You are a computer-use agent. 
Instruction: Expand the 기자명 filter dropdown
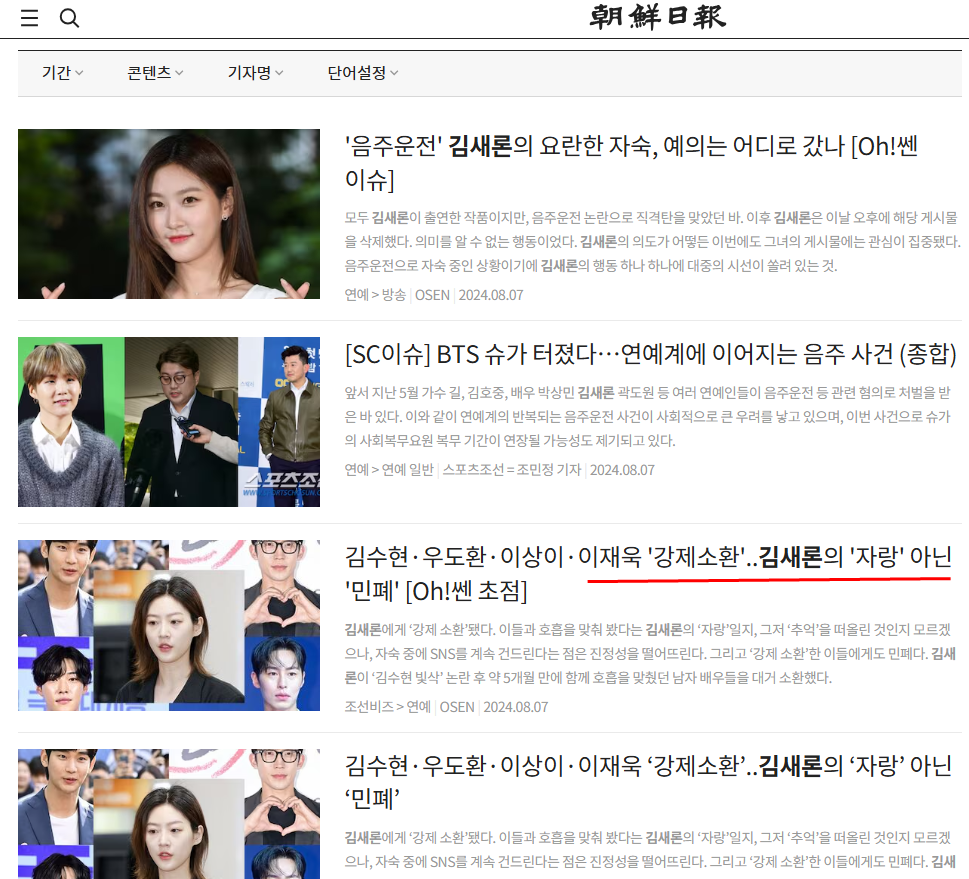click(x=255, y=73)
